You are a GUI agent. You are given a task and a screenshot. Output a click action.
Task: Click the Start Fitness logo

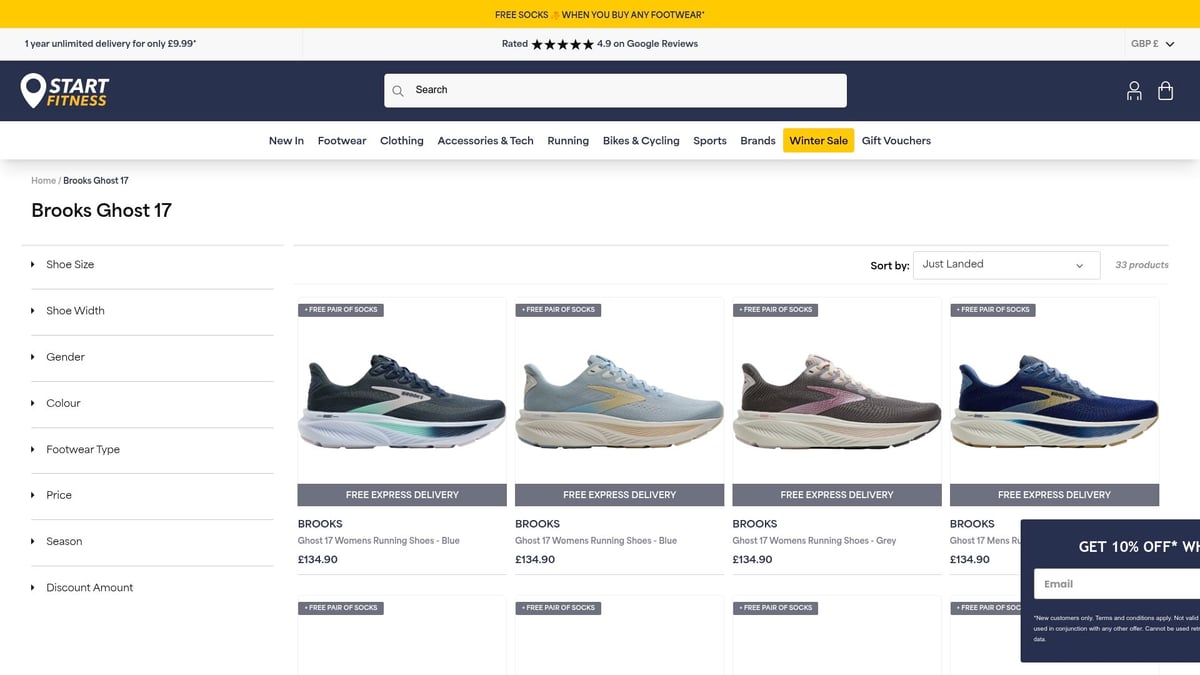click(65, 90)
